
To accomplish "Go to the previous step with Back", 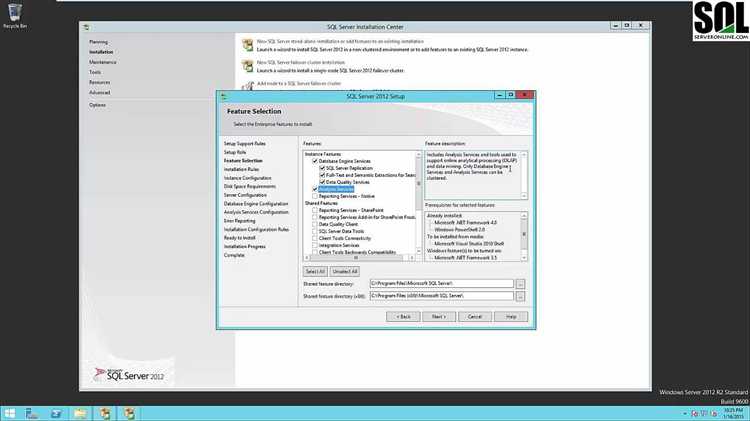I will point(403,317).
